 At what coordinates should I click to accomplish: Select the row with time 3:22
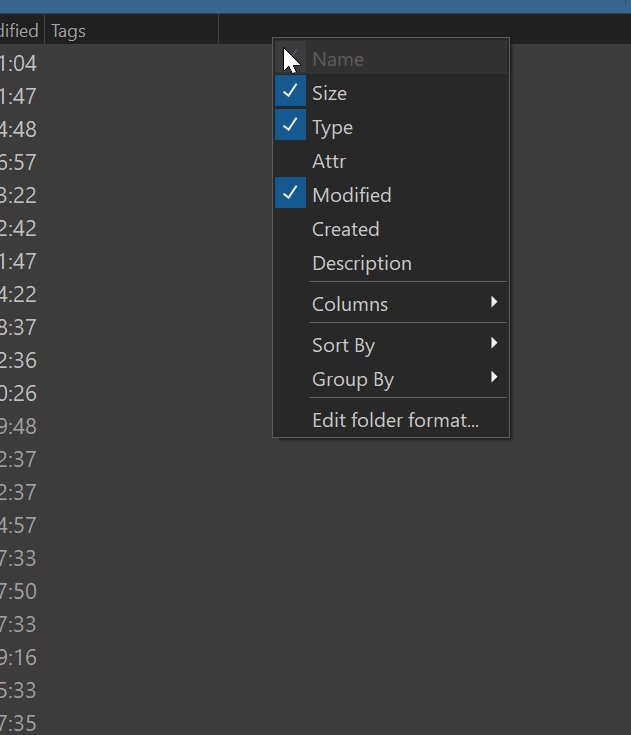[18, 195]
